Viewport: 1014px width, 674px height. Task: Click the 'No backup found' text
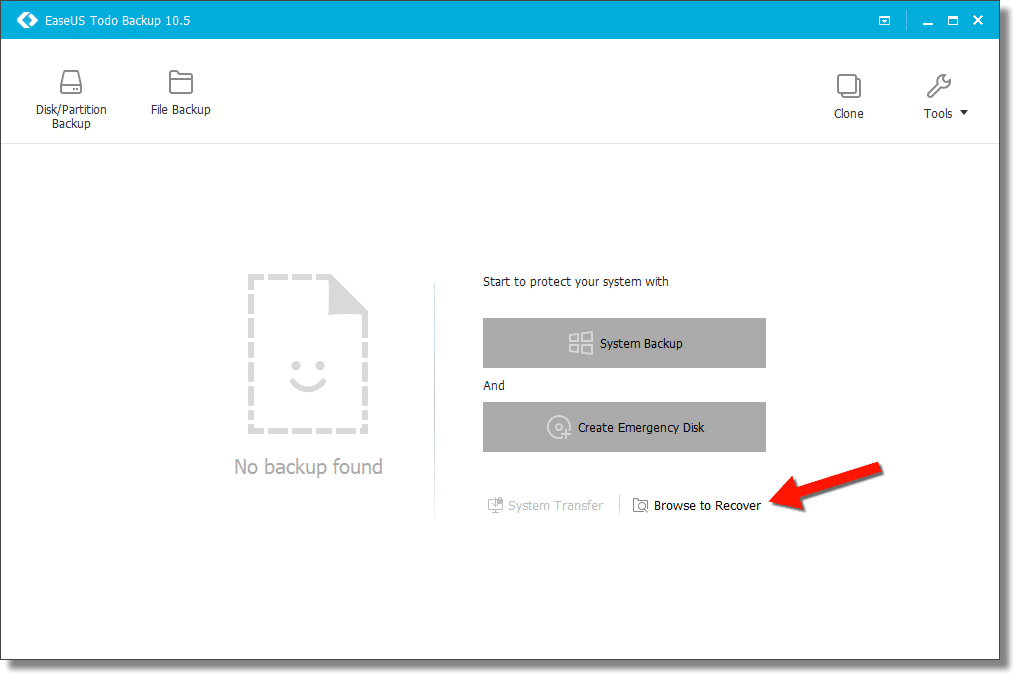(x=308, y=466)
